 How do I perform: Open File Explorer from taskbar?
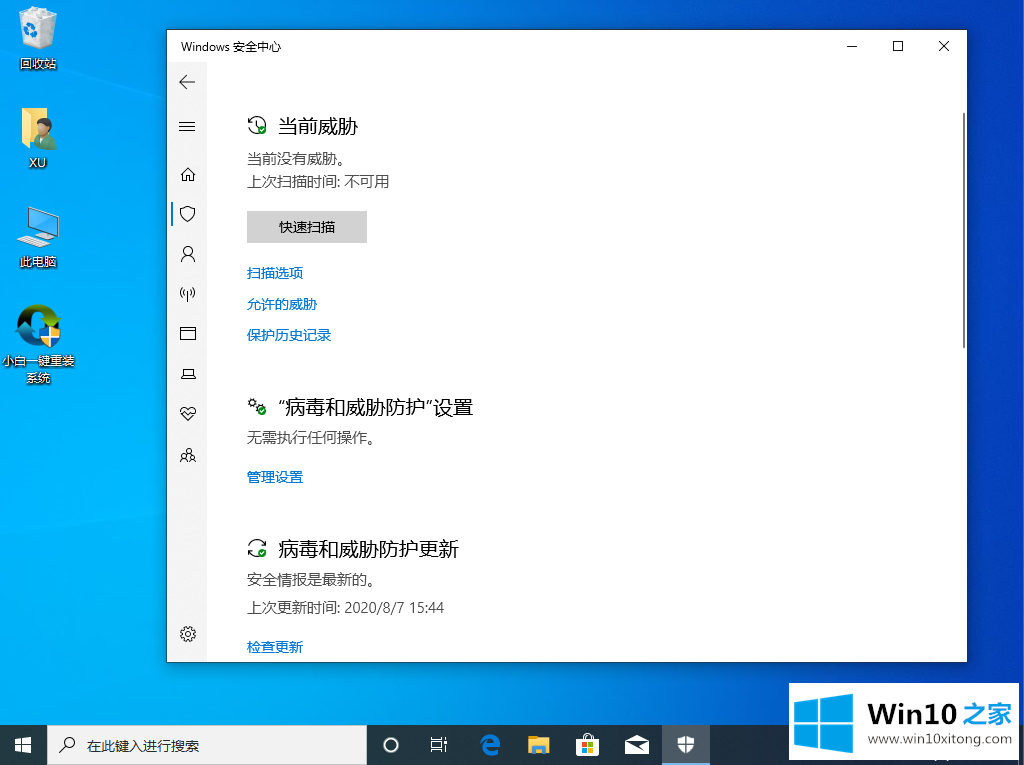(539, 745)
